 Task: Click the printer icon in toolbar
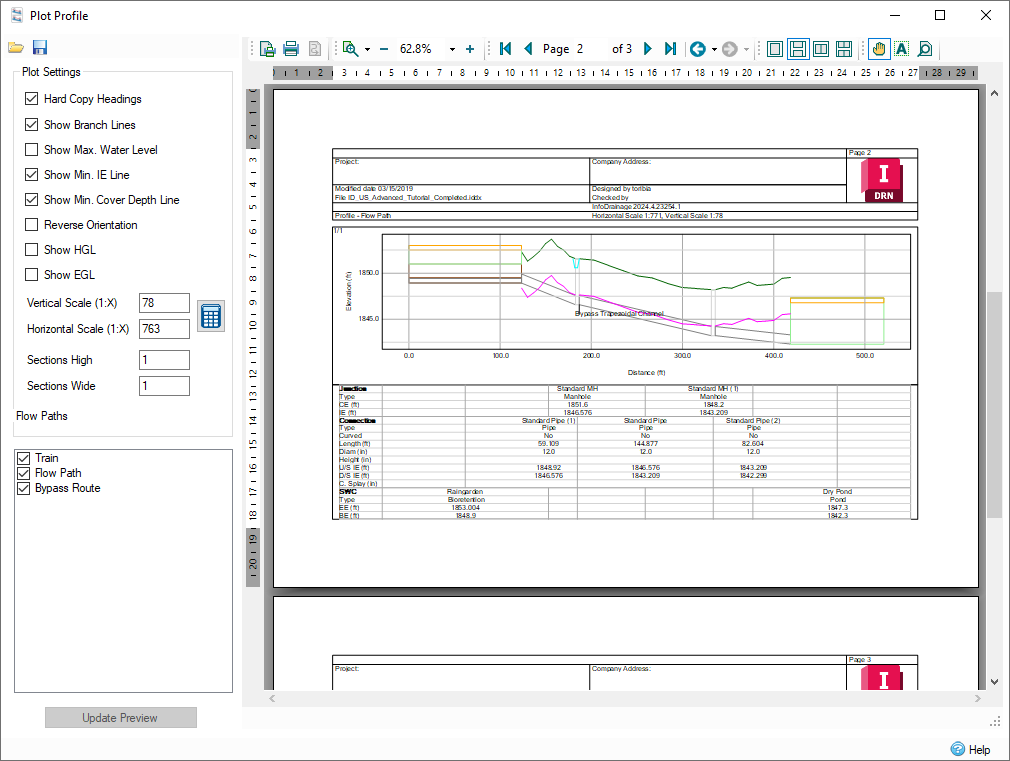[291, 49]
